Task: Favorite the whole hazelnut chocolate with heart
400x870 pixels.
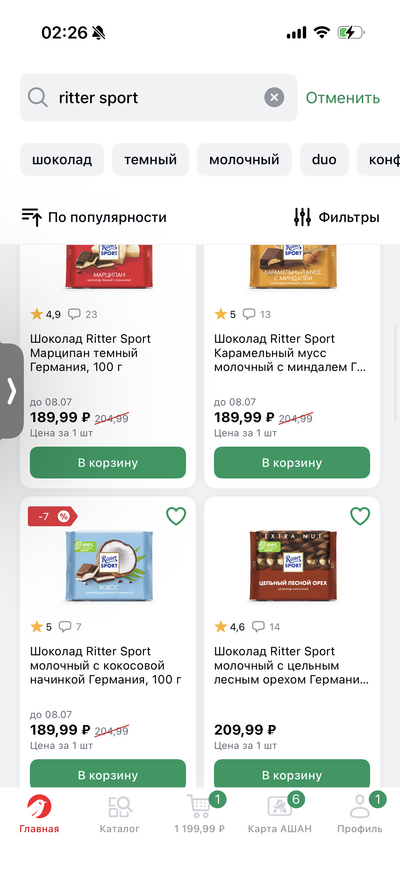Action: [360, 516]
